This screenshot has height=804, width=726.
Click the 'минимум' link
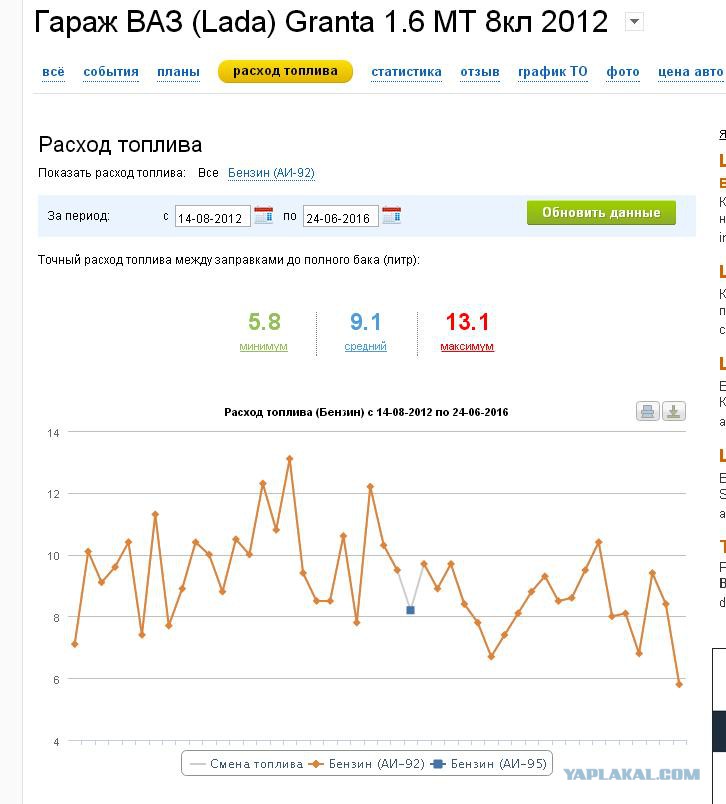264,347
